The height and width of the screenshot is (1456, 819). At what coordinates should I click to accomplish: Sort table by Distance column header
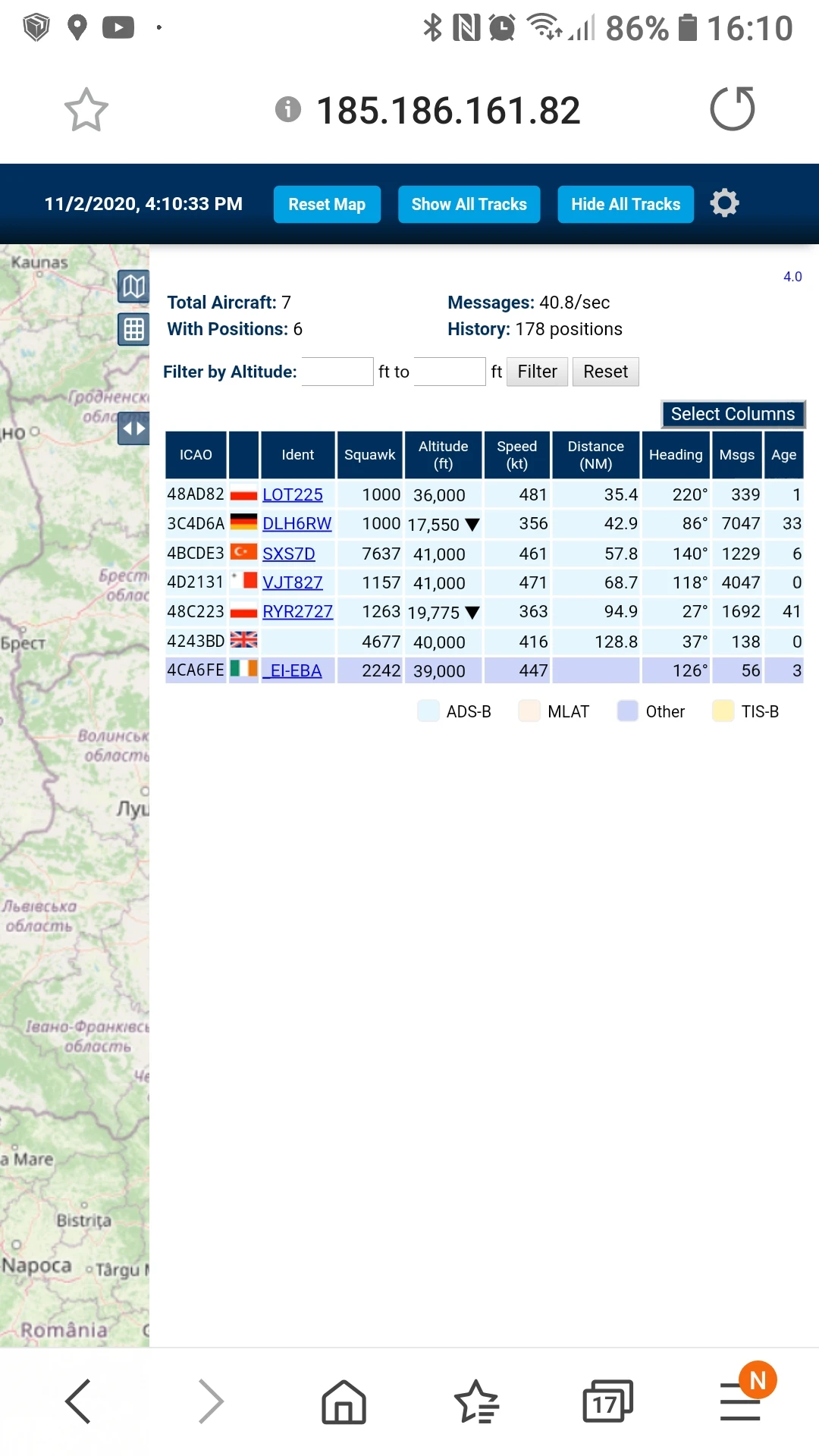coord(596,455)
